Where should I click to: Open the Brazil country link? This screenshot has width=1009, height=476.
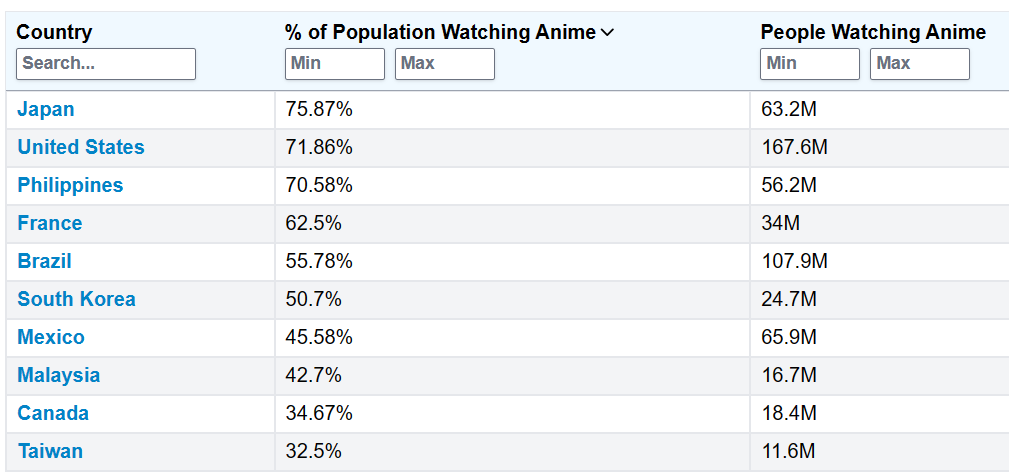tap(45, 261)
